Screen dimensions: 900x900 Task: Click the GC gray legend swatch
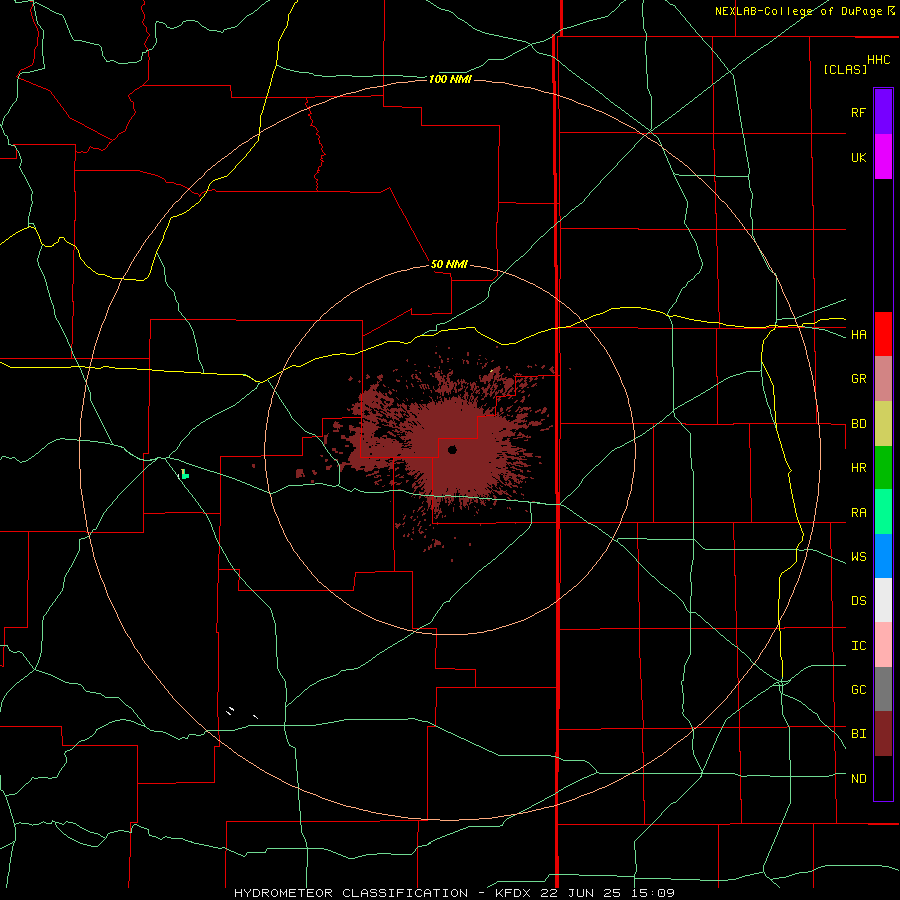coord(883,689)
